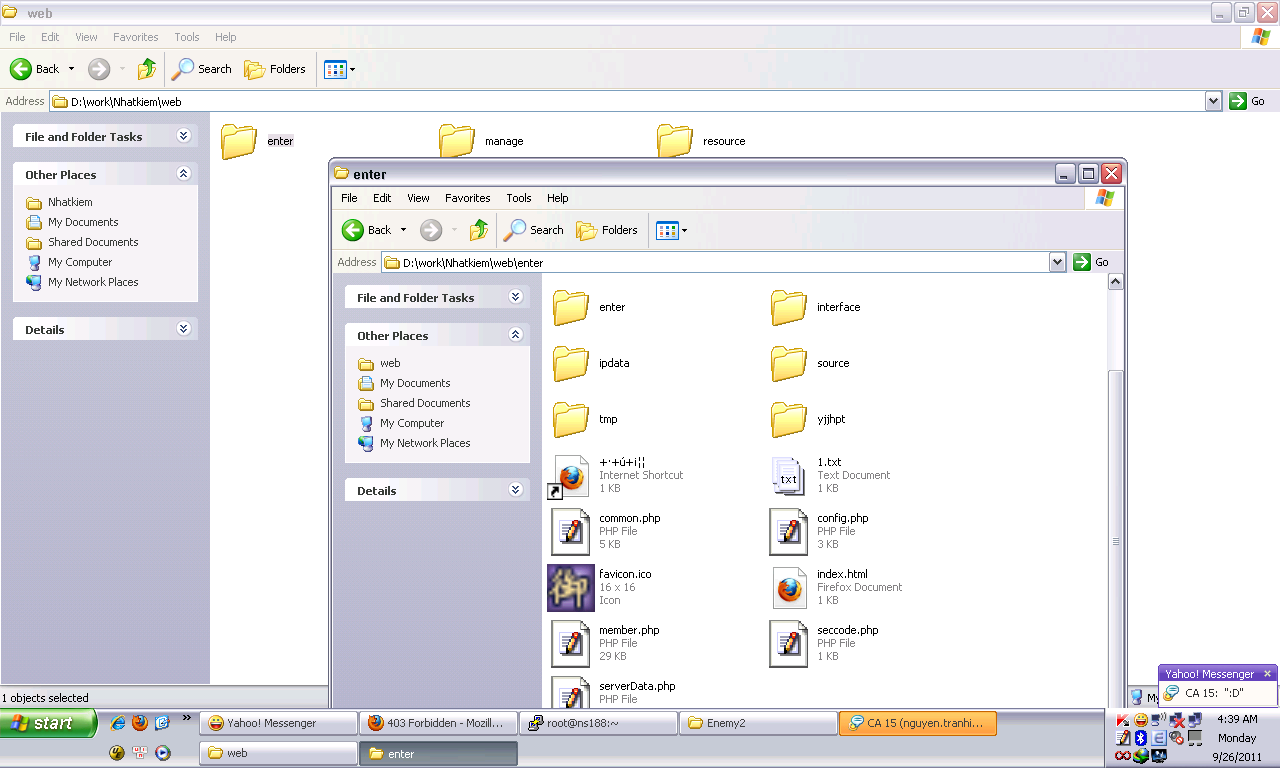Collapse Other Places panel in web window
This screenshot has width=1280, height=768.
point(183,174)
